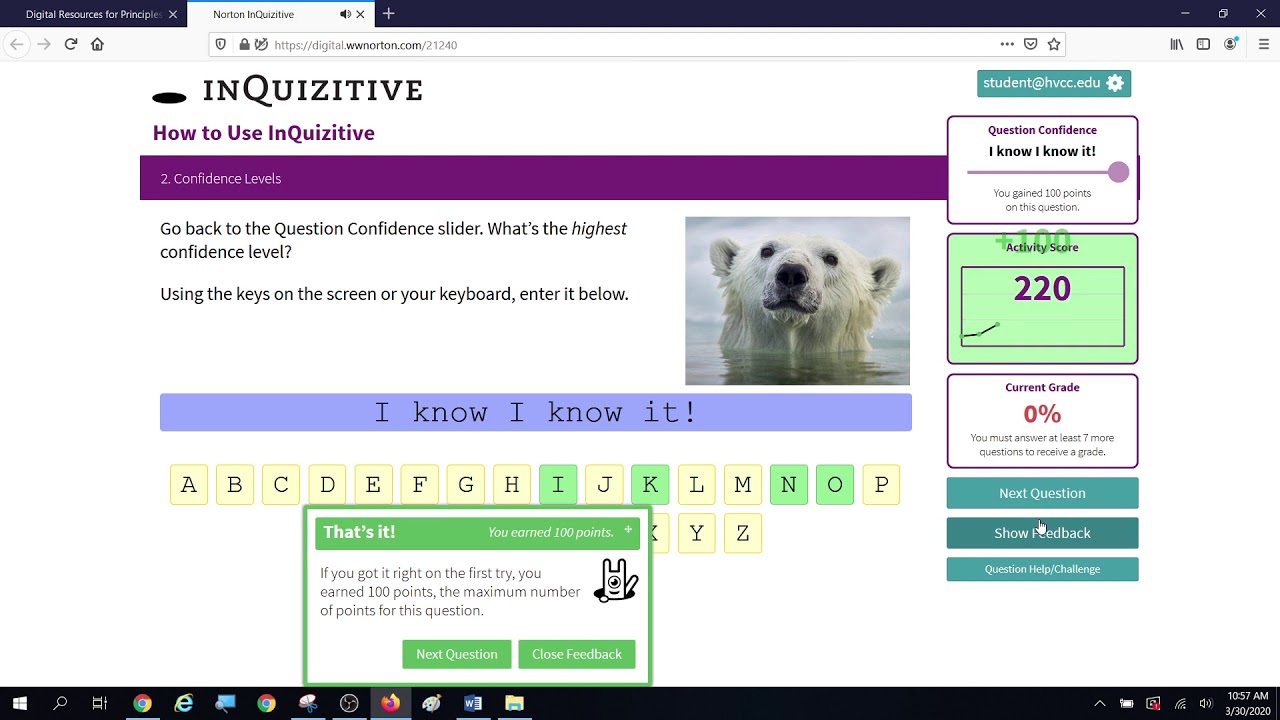The height and width of the screenshot is (720, 1280).
Task: Open OBS Studio from the taskbar
Action: (x=348, y=703)
